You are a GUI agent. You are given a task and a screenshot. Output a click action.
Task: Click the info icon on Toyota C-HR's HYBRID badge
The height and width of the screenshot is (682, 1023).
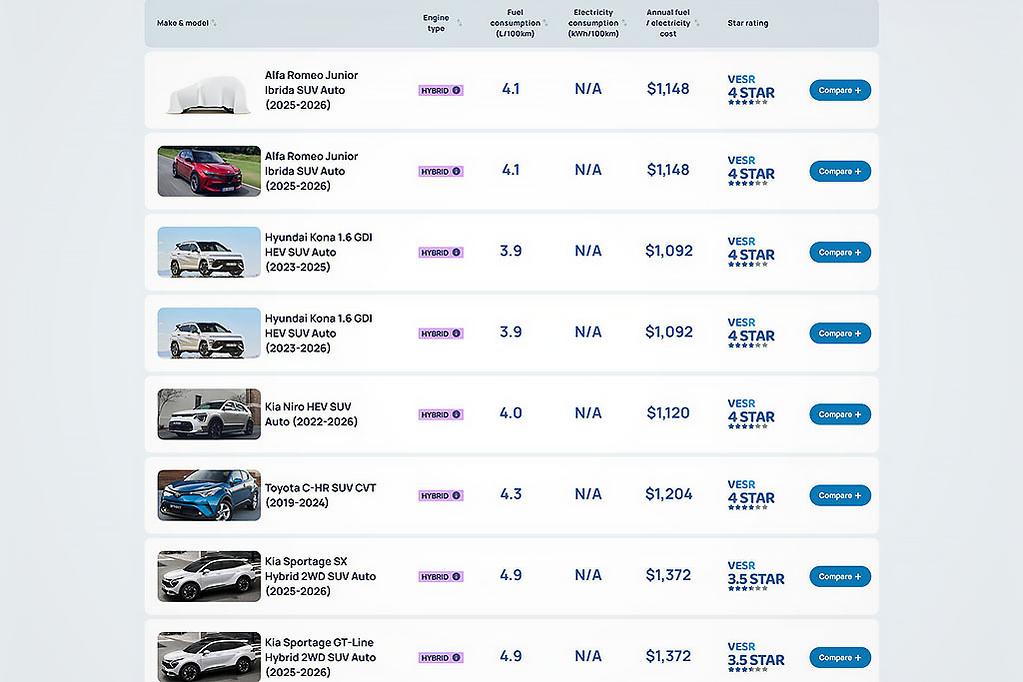pyautogui.click(x=458, y=495)
